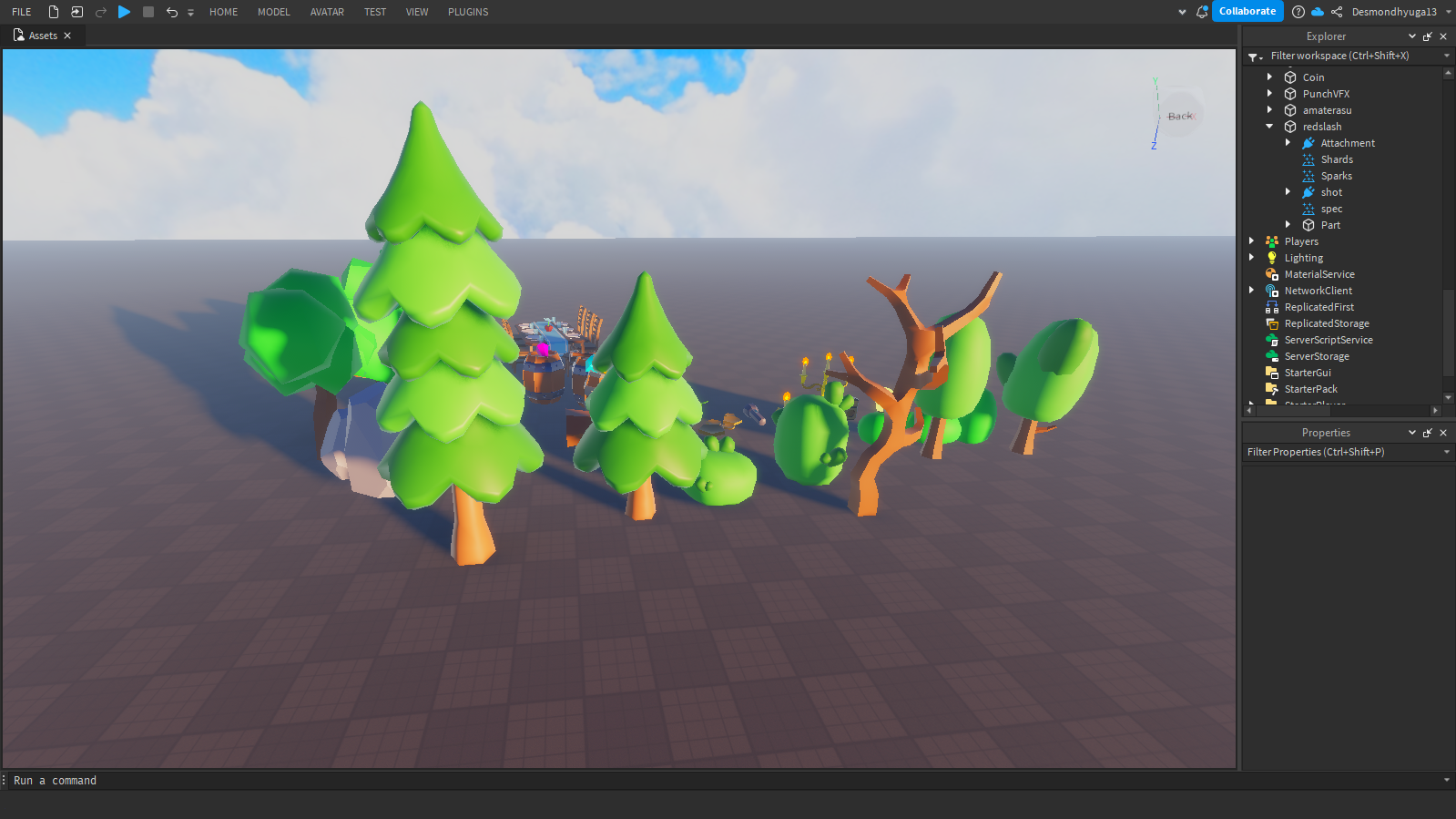Screen dimensions: 1456x819
Task: Click the redo arrow icon
Action: 101,12
